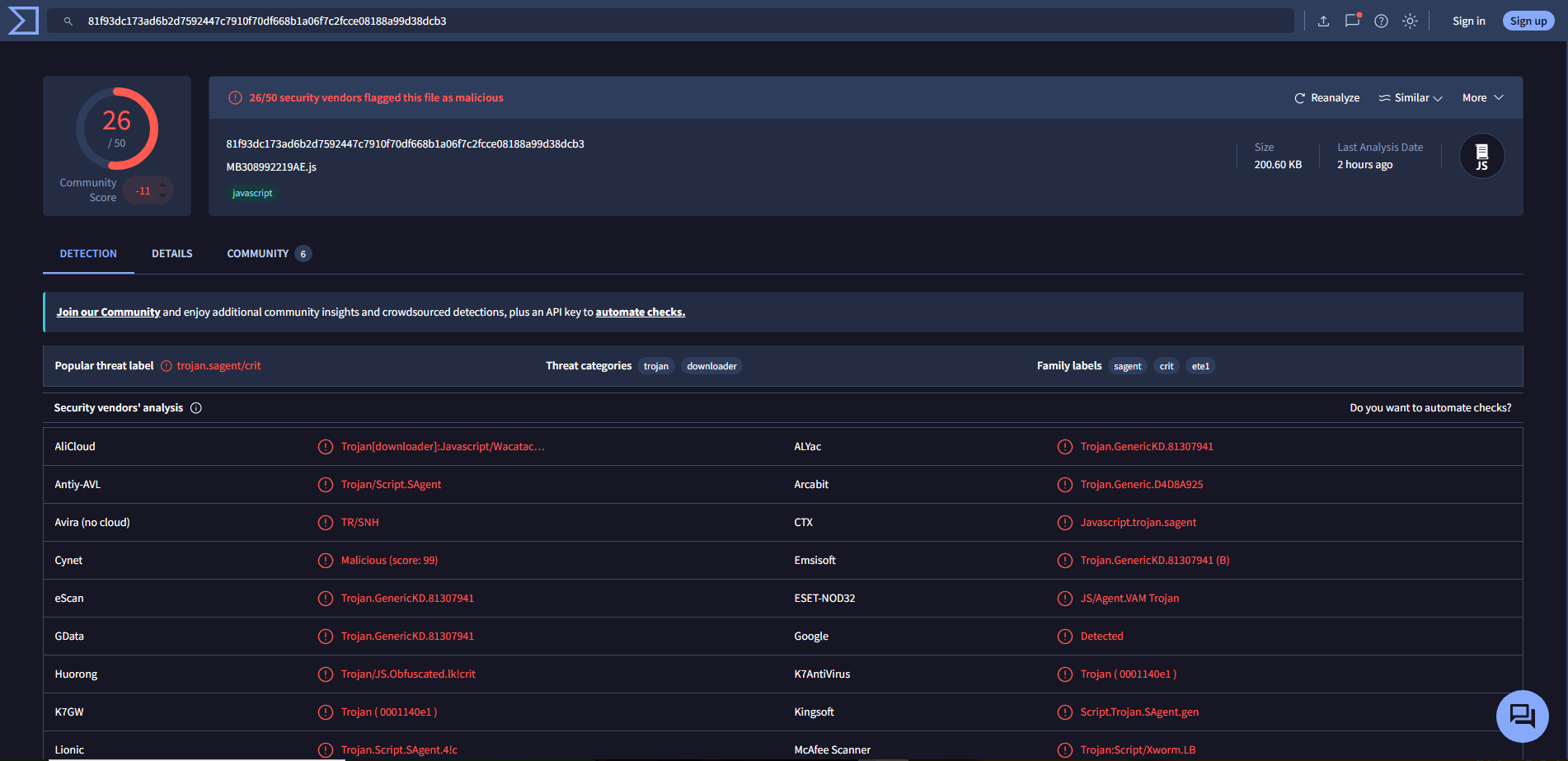This screenshot has width=1568, height=761.
Task: Click the alert icon next to Detected for Google
Action: [1065, 637]
